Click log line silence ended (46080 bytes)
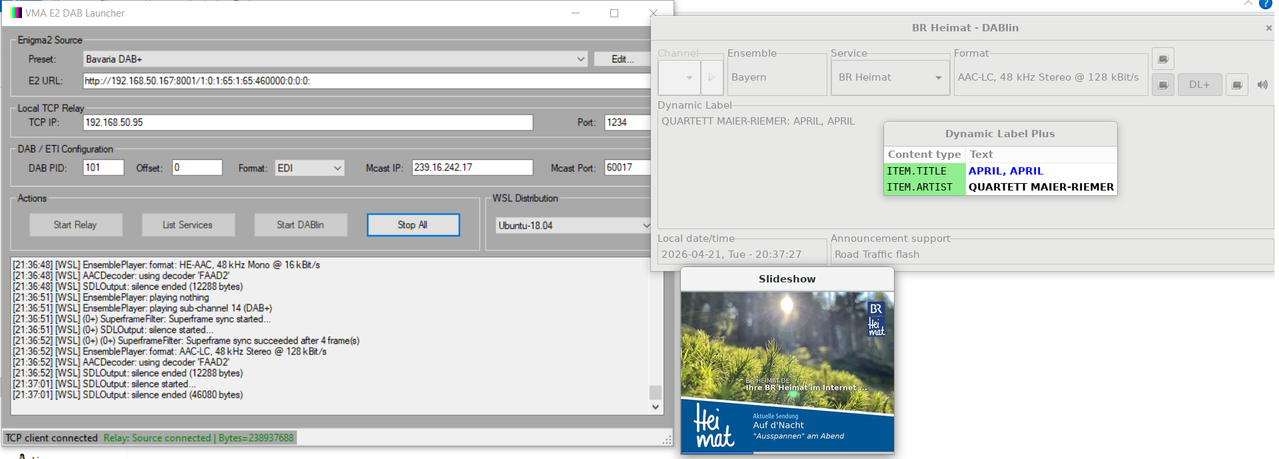 coord(127,395)
